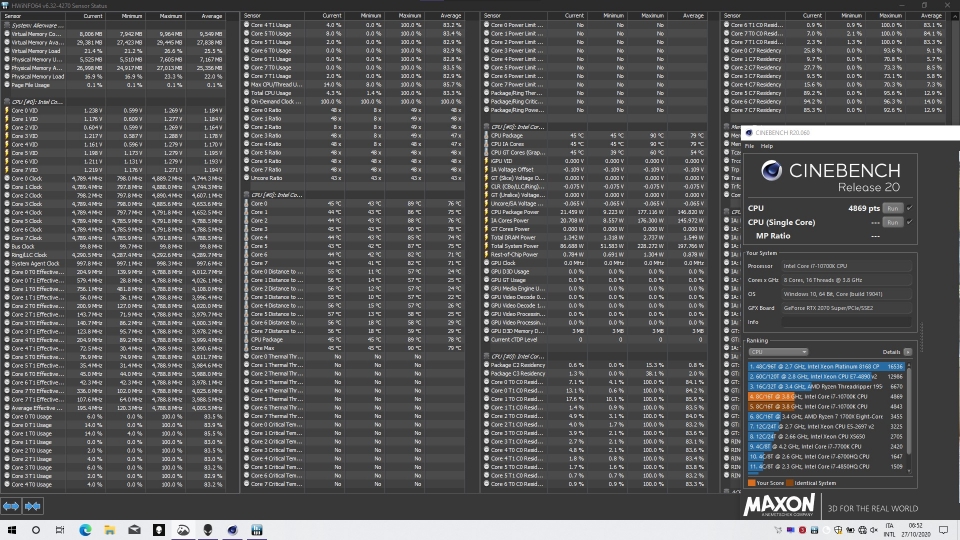Select CPU Package Power sensor row
The image size is (960, 540).
[x=594, y=212]
